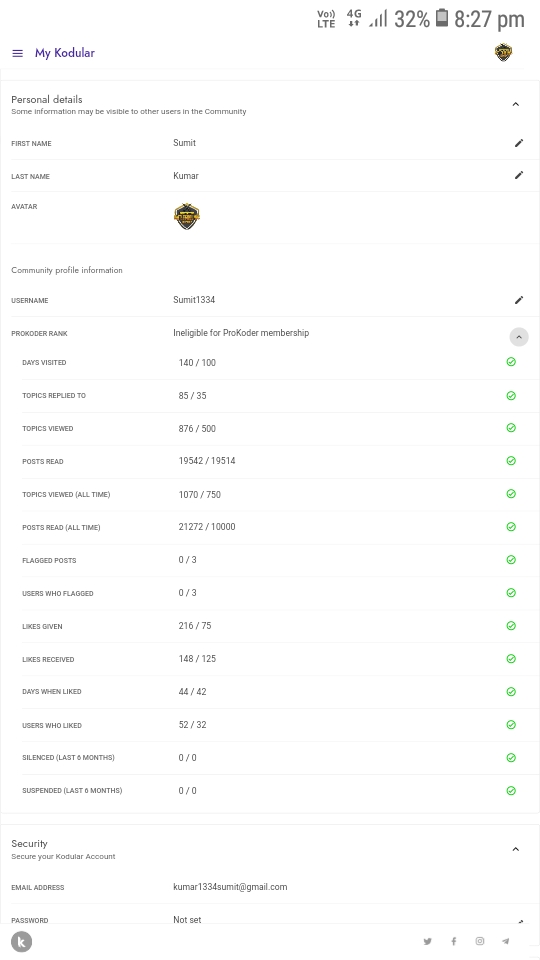Edit the Username Sumit1334 pencil icon
Viewport: 540px width, 960px height.
[519, 300]
